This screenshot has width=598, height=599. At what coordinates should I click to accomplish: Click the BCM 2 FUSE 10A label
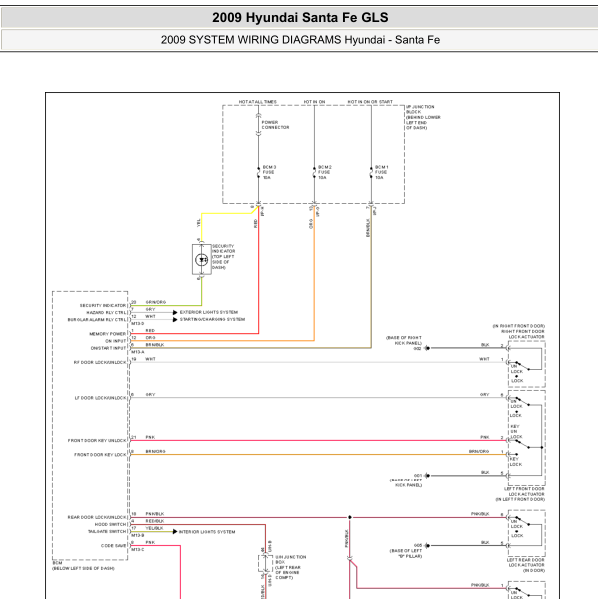[325, 172]
